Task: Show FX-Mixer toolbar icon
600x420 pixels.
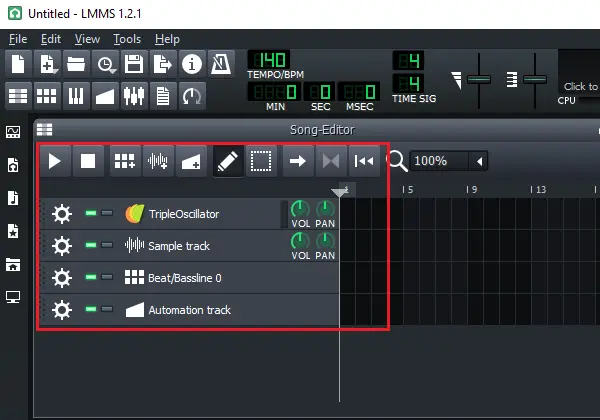Action: pyautogui.click(x=134, y=96)
